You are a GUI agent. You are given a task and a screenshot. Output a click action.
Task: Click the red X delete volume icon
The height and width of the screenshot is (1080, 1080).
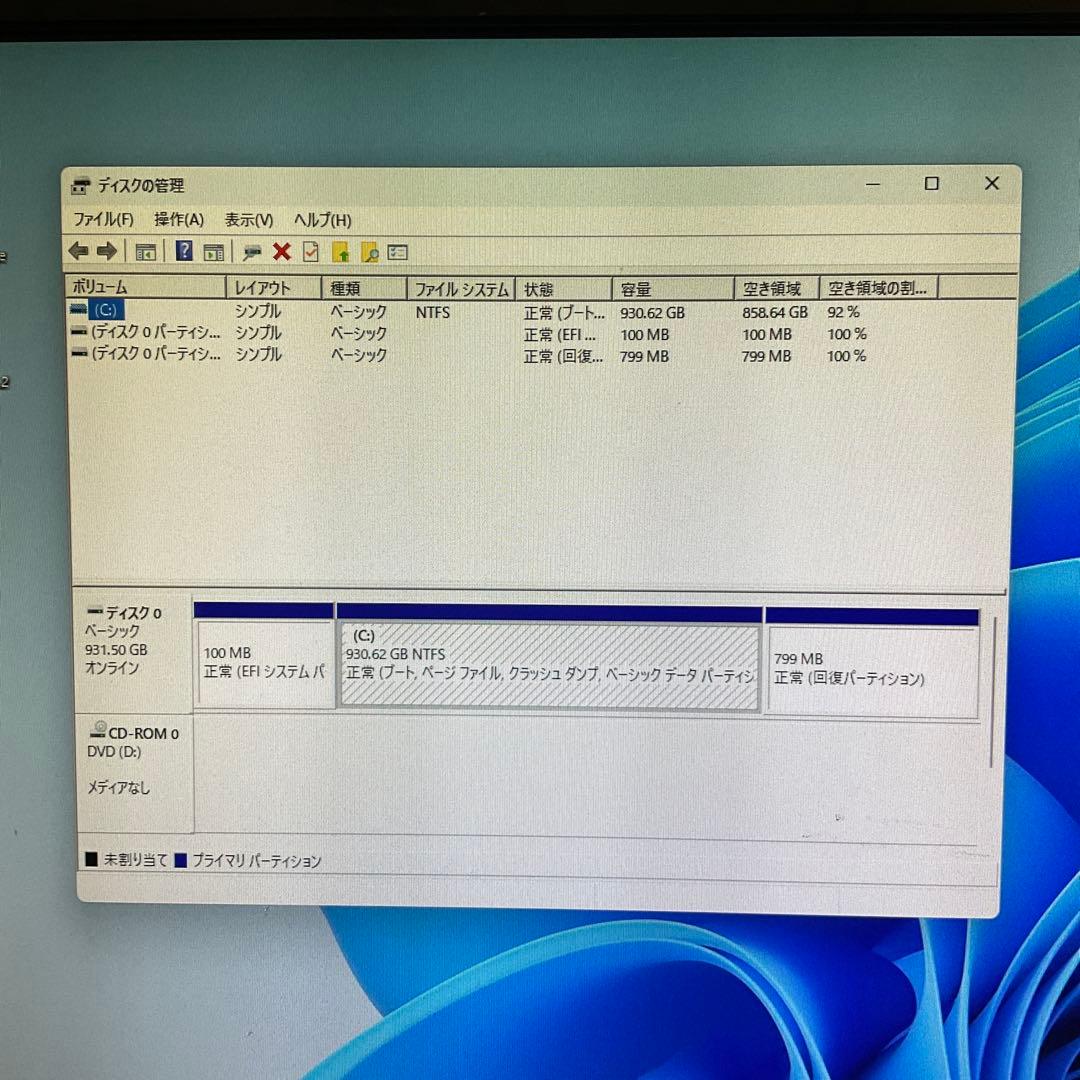point(282,251)
